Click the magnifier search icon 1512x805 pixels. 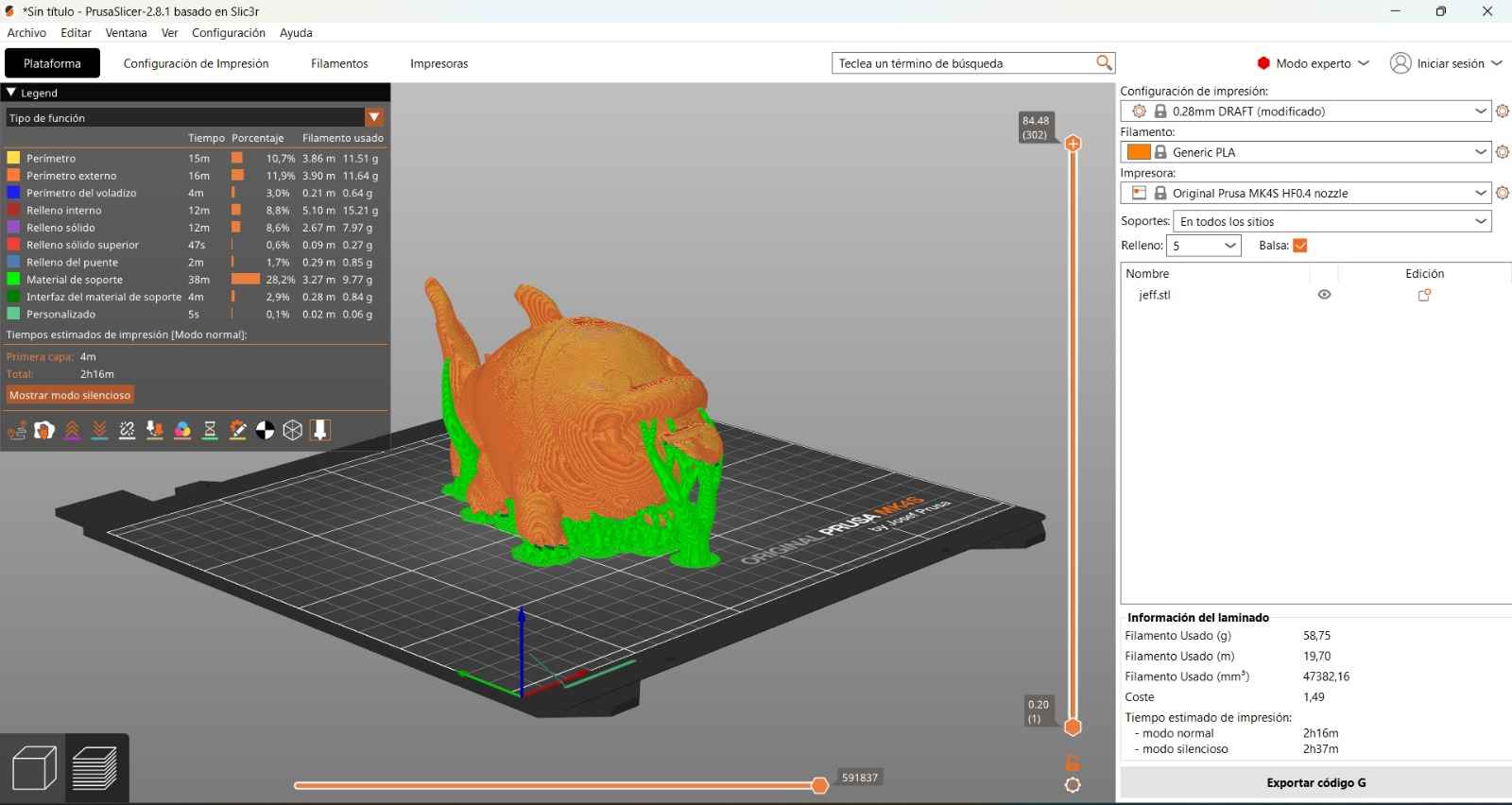[x=1104, y=63]
